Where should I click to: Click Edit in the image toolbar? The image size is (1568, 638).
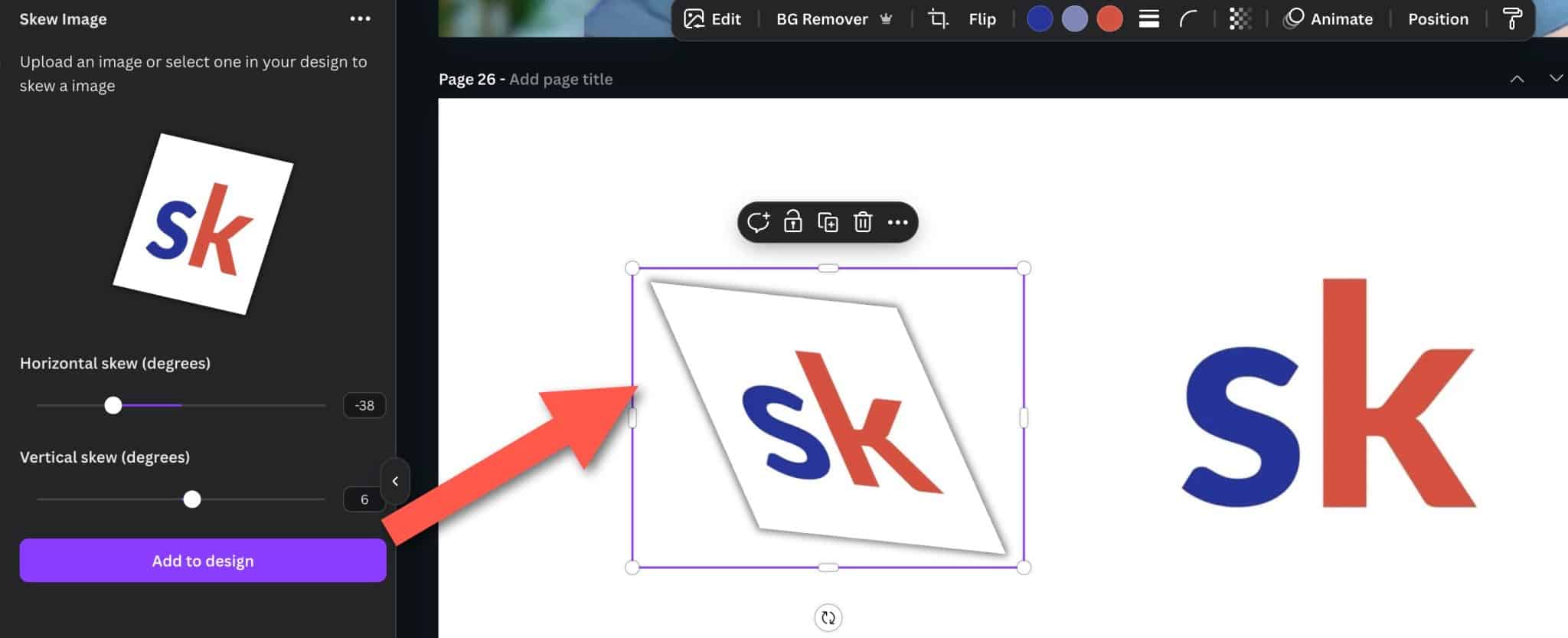tap(712, 19)
